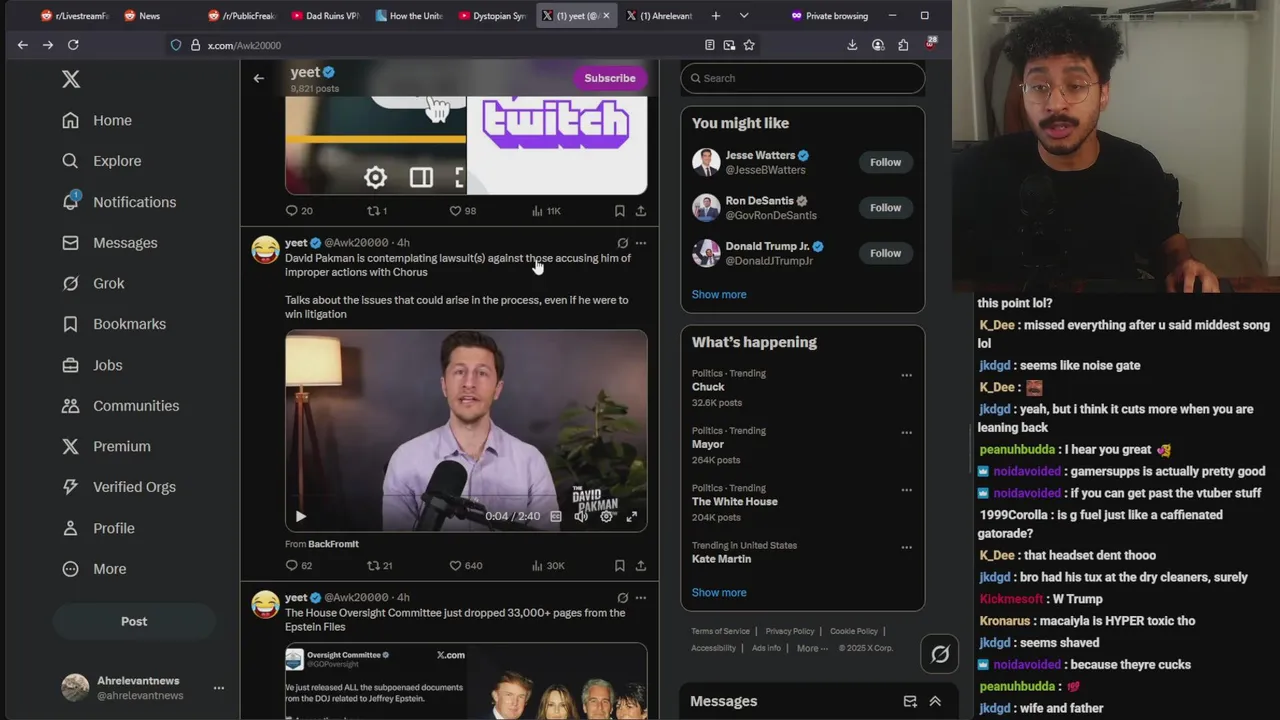
Task: Click into the X Search field
Action: pos(803,78)
